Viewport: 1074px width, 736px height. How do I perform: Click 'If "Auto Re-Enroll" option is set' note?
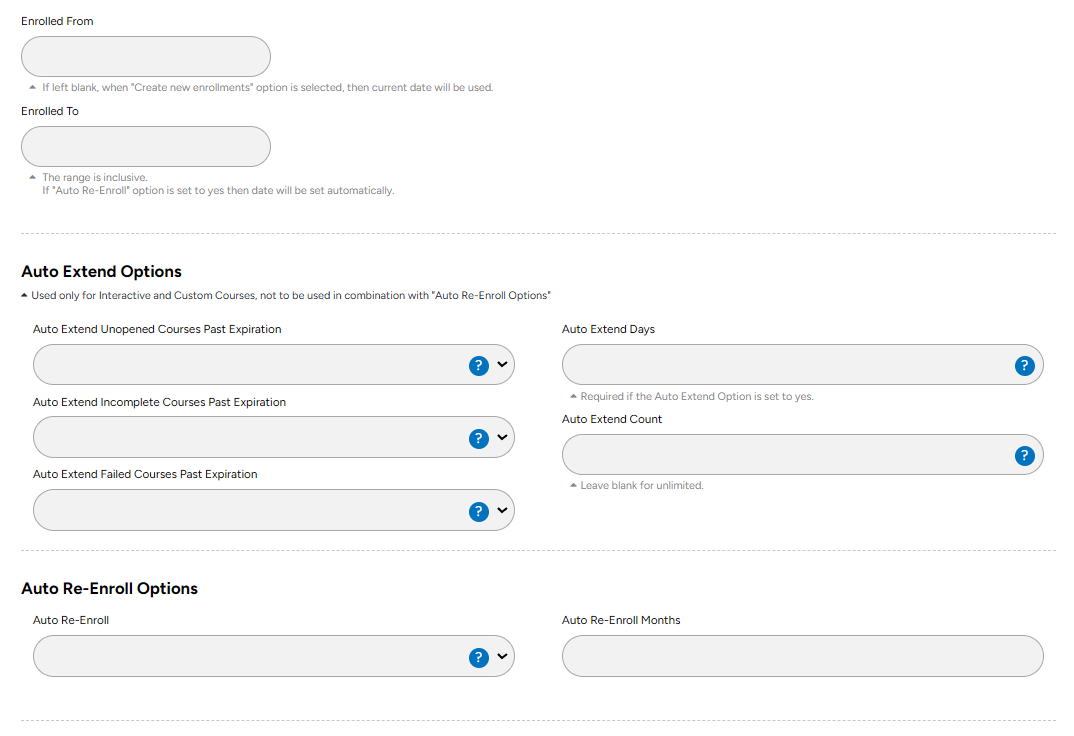[x=218, y=190]
